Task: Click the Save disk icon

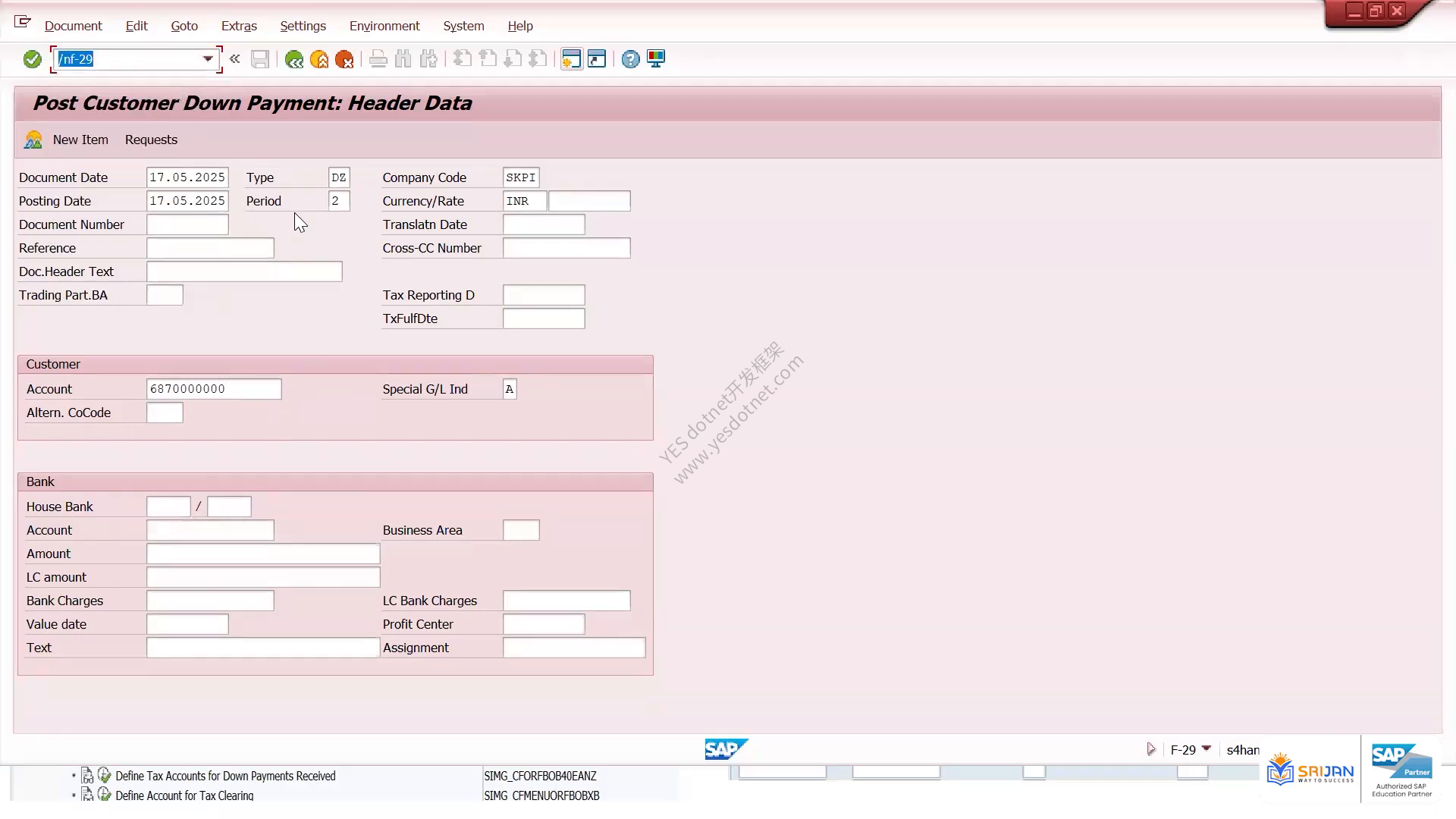Action: point(260,59)
